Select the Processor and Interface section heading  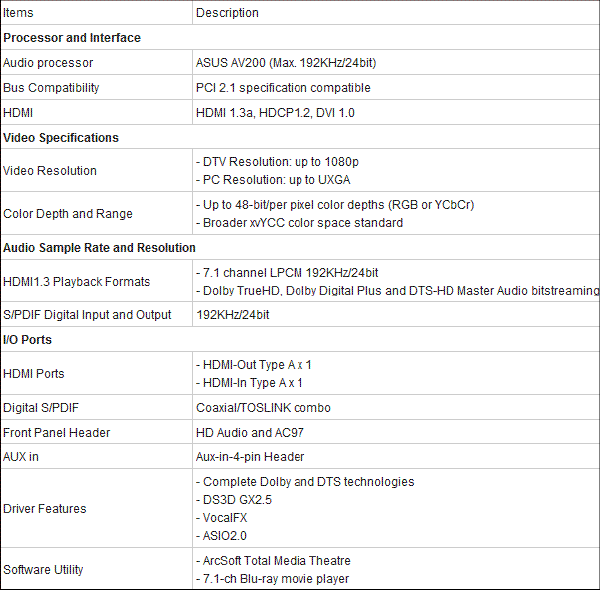[x=72, y=37]
